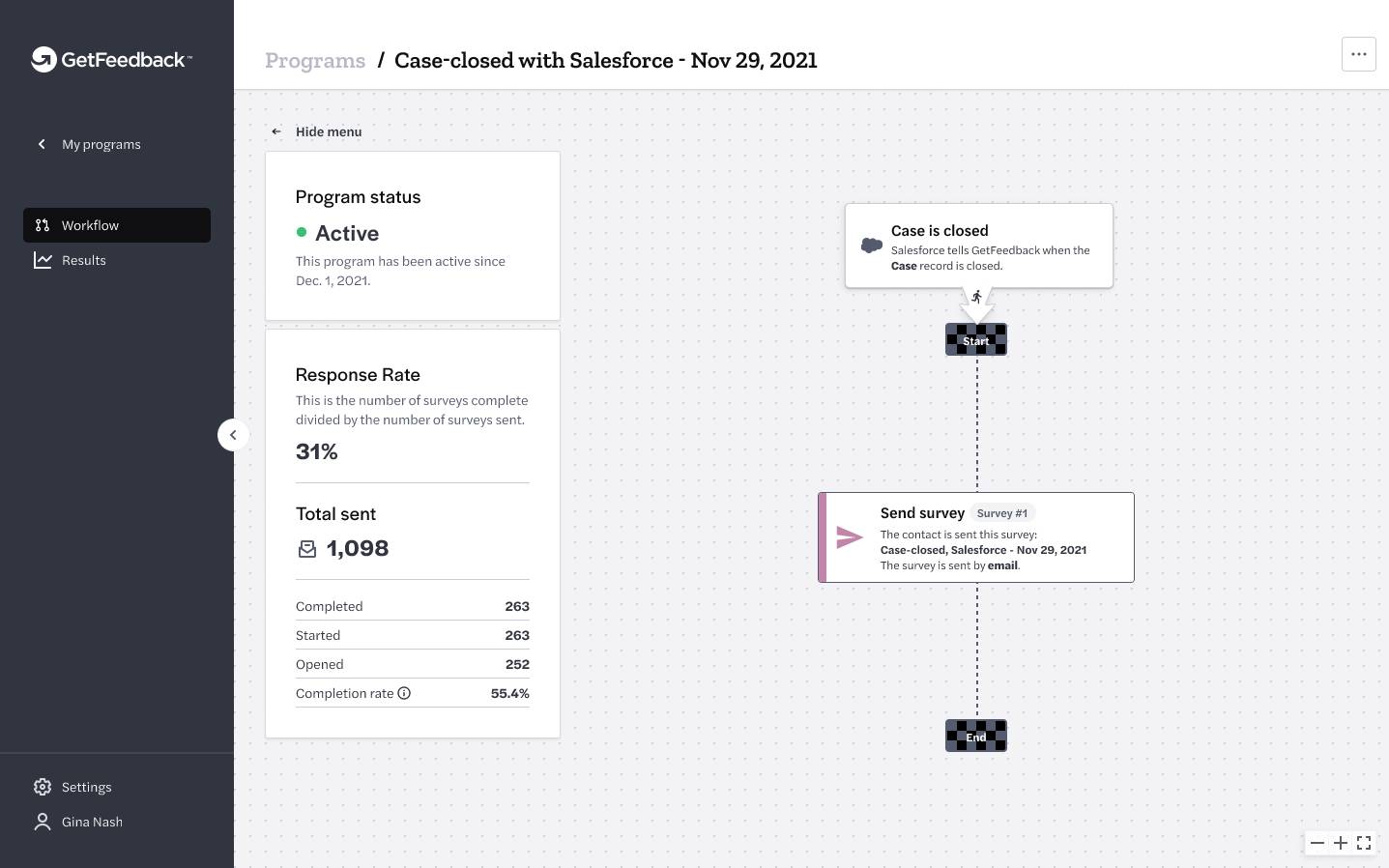Select the End node
Viewport: 1389px width, 868px height.
976,737
